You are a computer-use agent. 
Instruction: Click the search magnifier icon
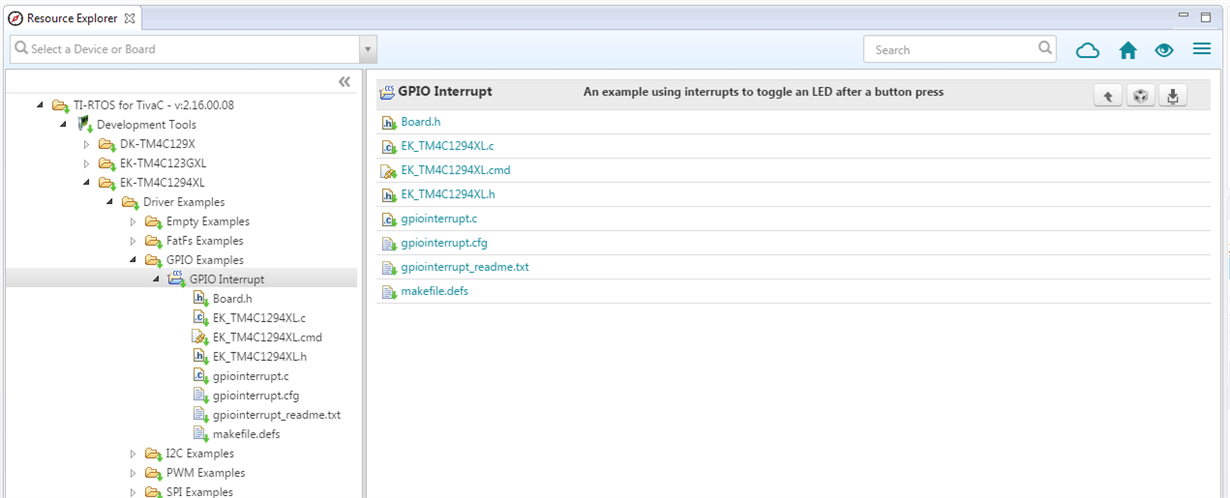point(1046,47)
